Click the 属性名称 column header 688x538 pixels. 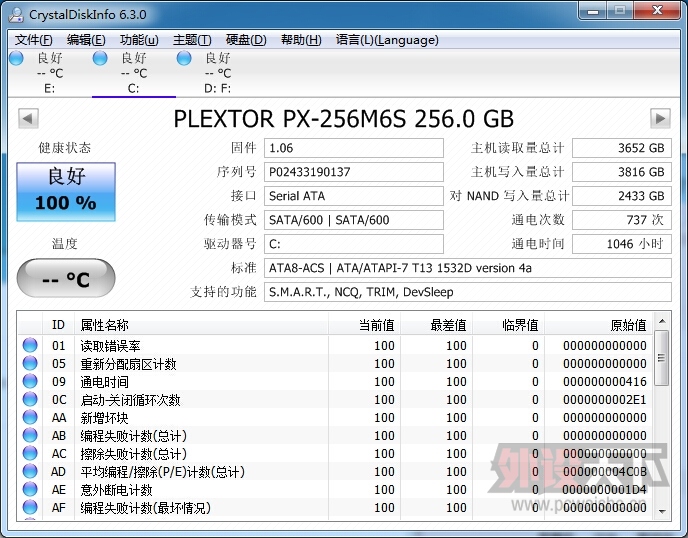(105, 325)
